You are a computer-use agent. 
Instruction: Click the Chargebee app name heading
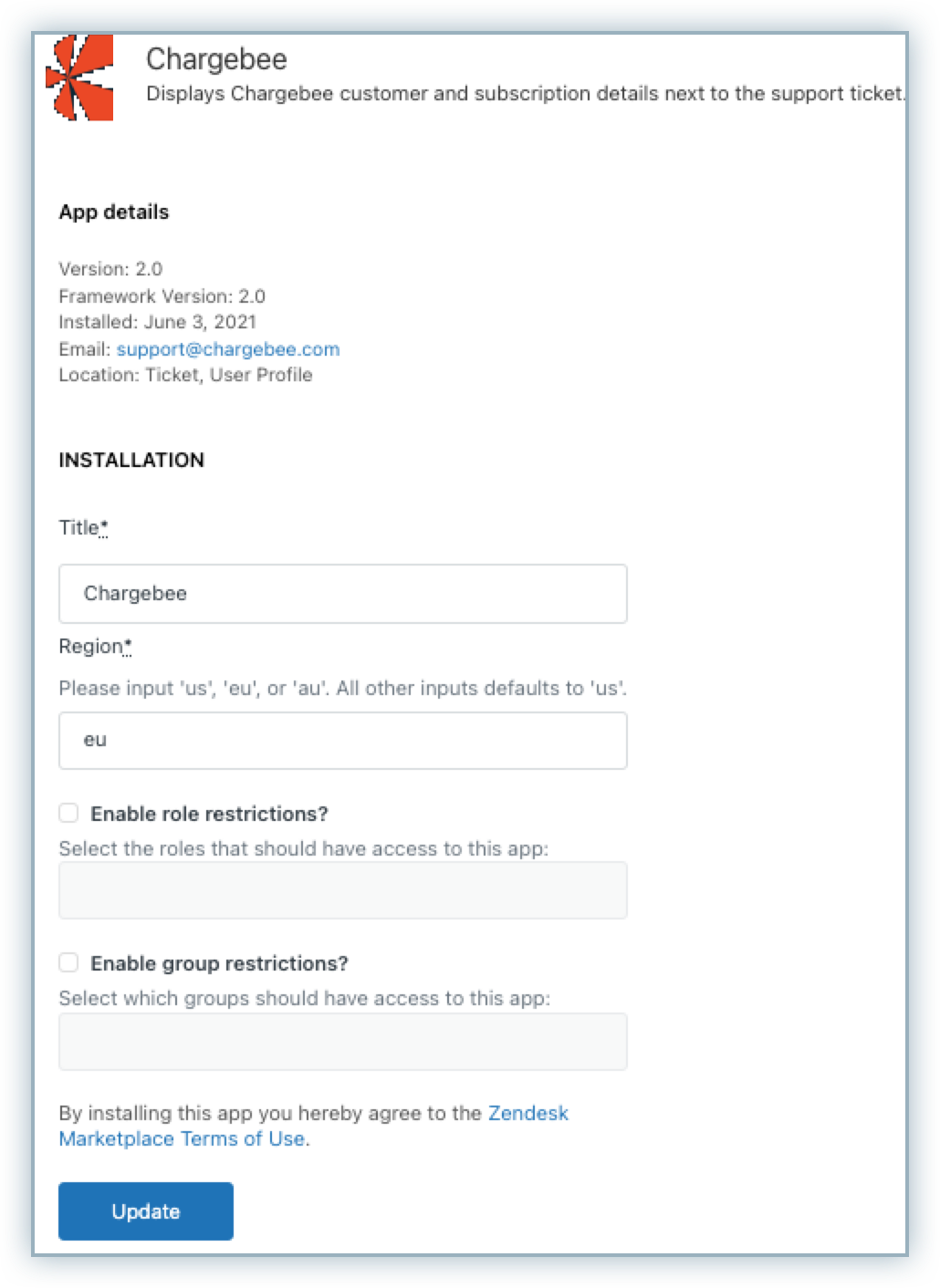click(x=216, y=59)
